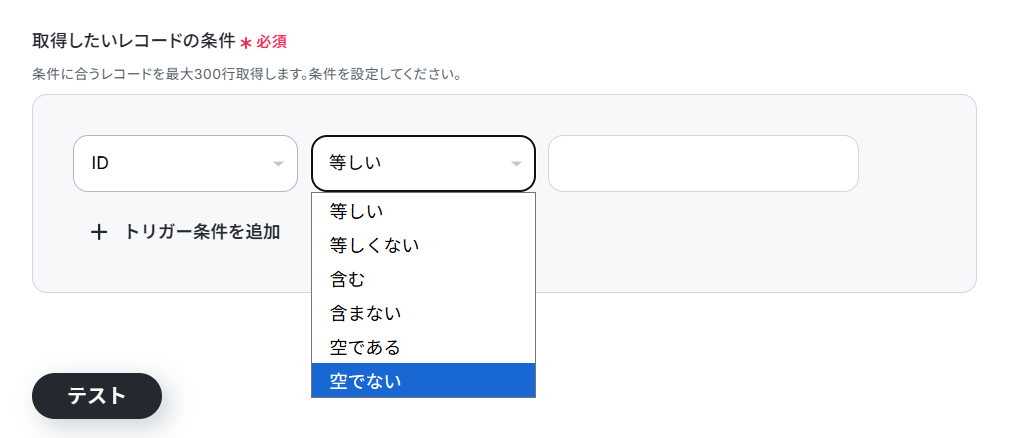Focus the empty condition value input field

coord(703,163)
